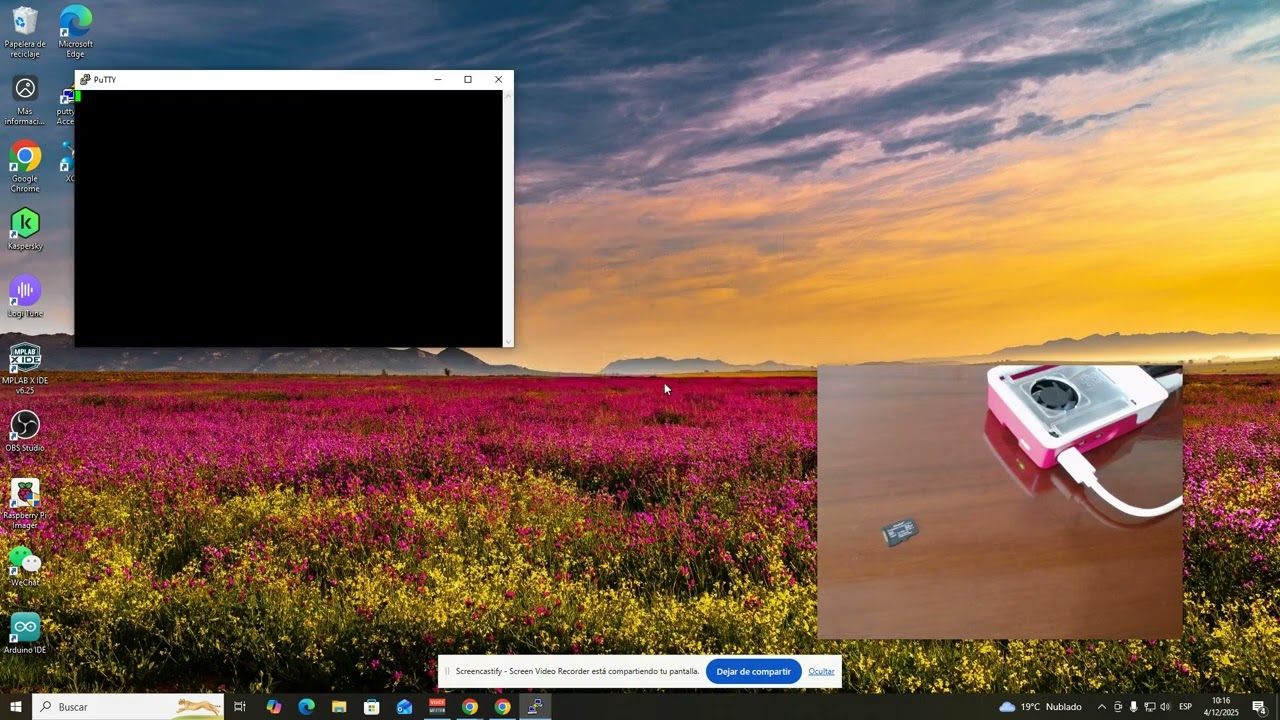Open the Voicemeeter taskbar icon

click(x=437, y=707)
